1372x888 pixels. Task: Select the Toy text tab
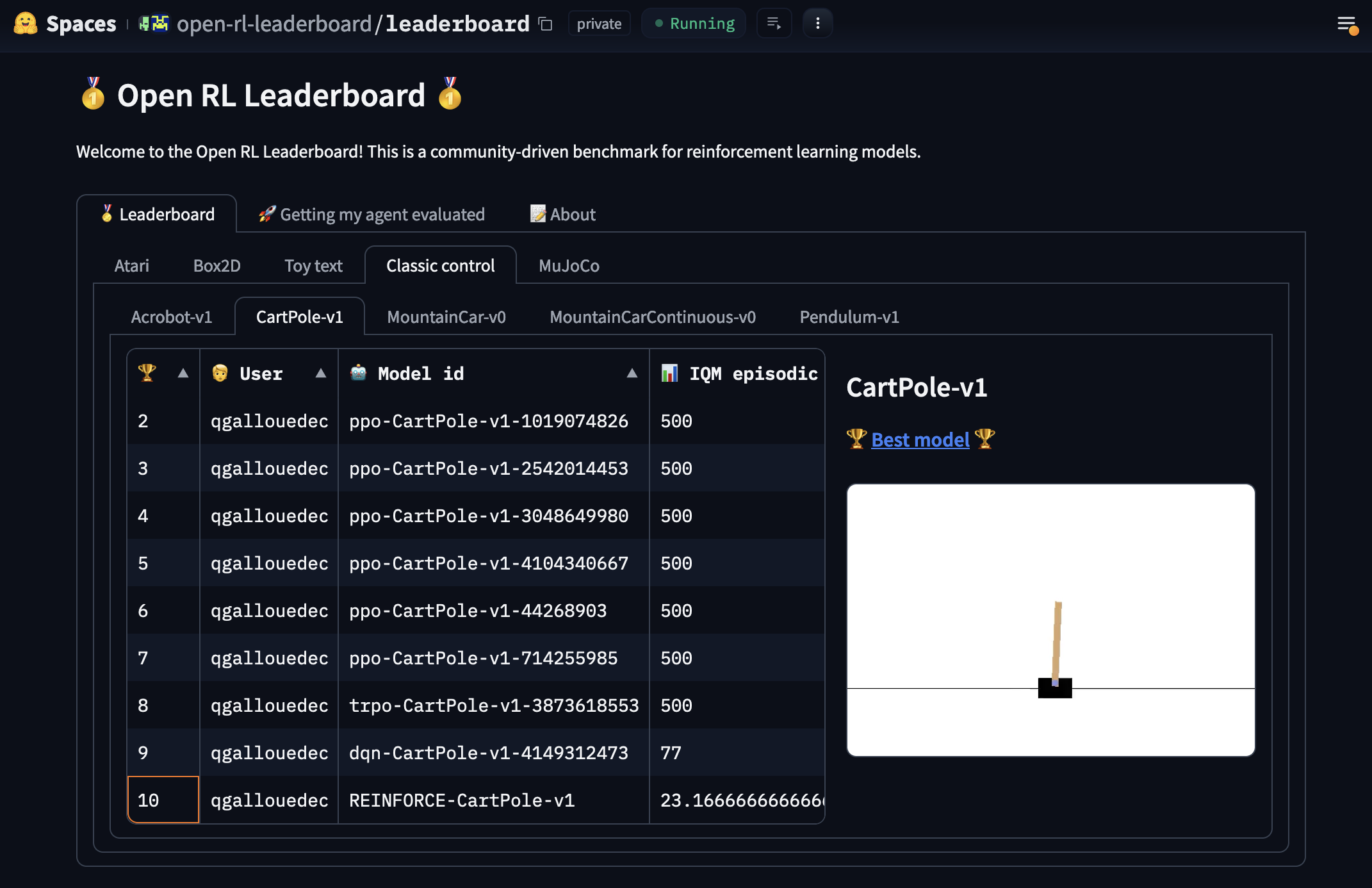pyautogui.click(x=313, y=265)
